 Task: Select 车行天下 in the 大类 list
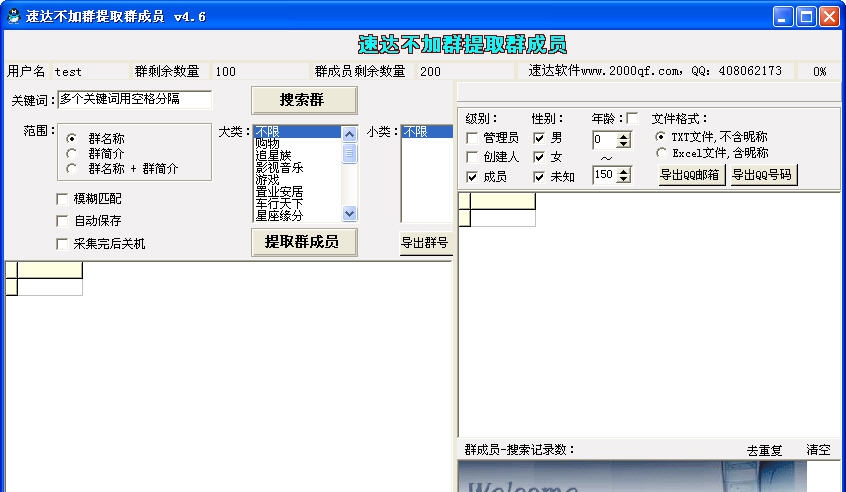(x=297, y=203)
